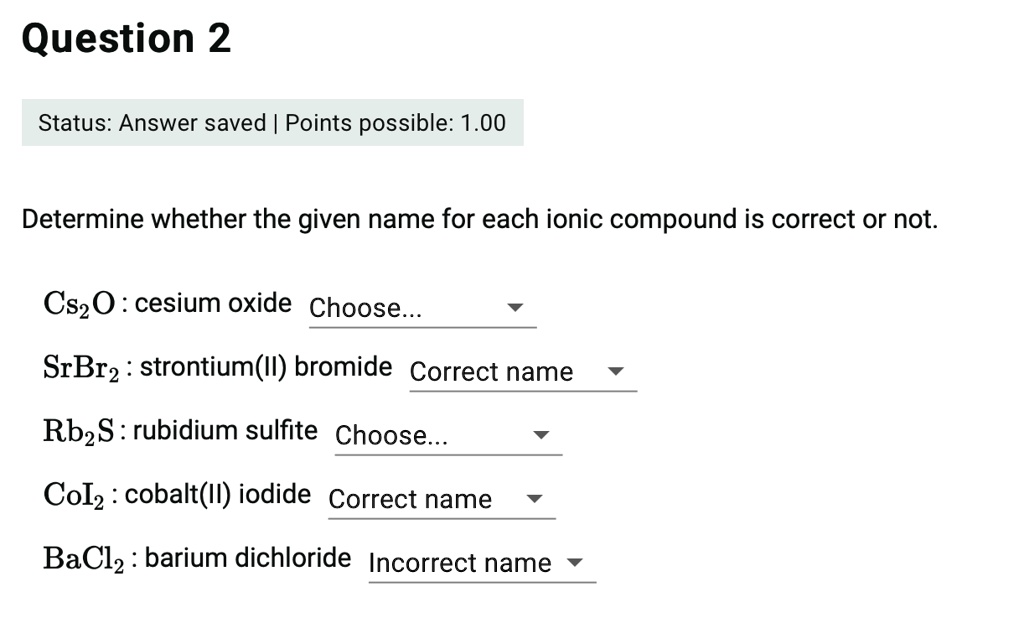
Task: Click the BaCl2 formula label
Action: [88, 559]
